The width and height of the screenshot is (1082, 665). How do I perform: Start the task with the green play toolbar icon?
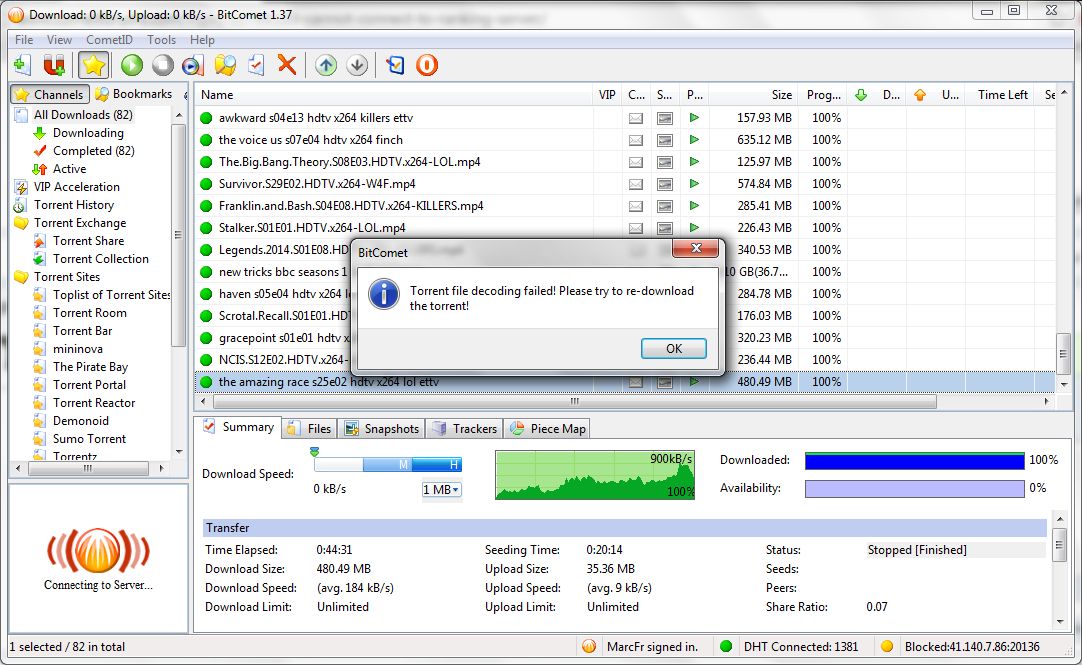click(x=132, y=65)
